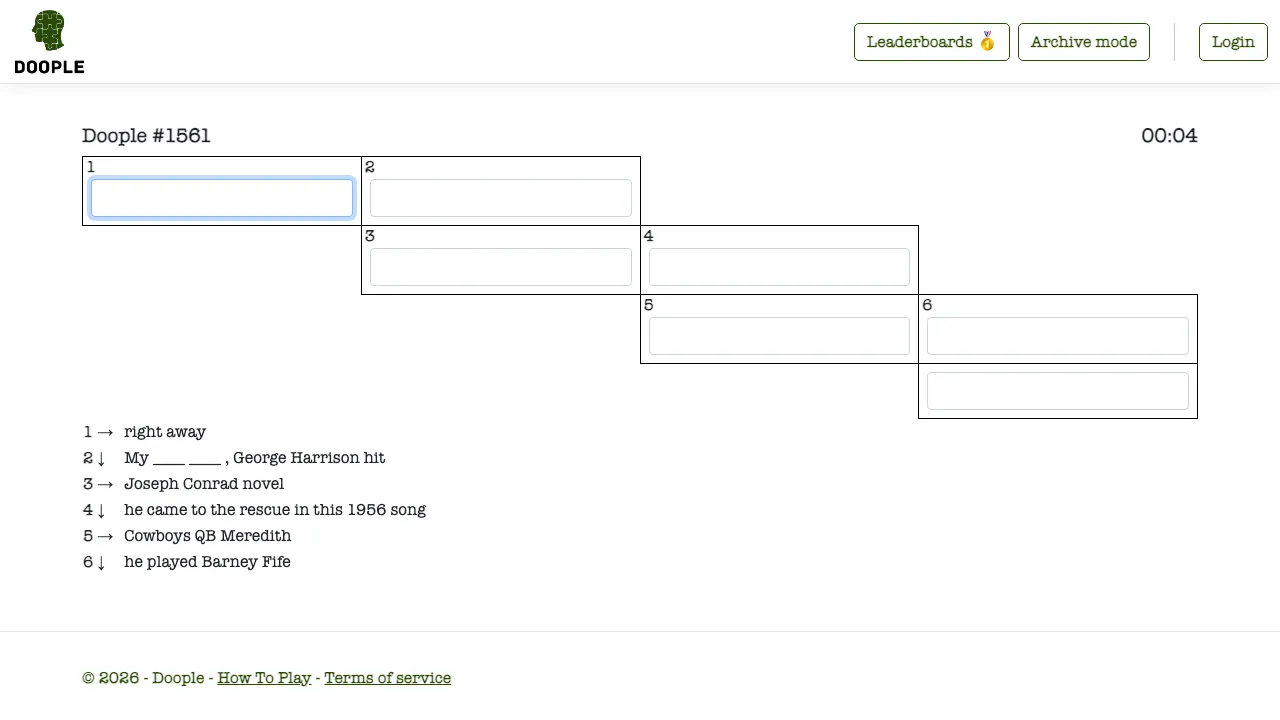
Task: Open the Login page
Action: pyautogui.click(x=1233, y=42)
